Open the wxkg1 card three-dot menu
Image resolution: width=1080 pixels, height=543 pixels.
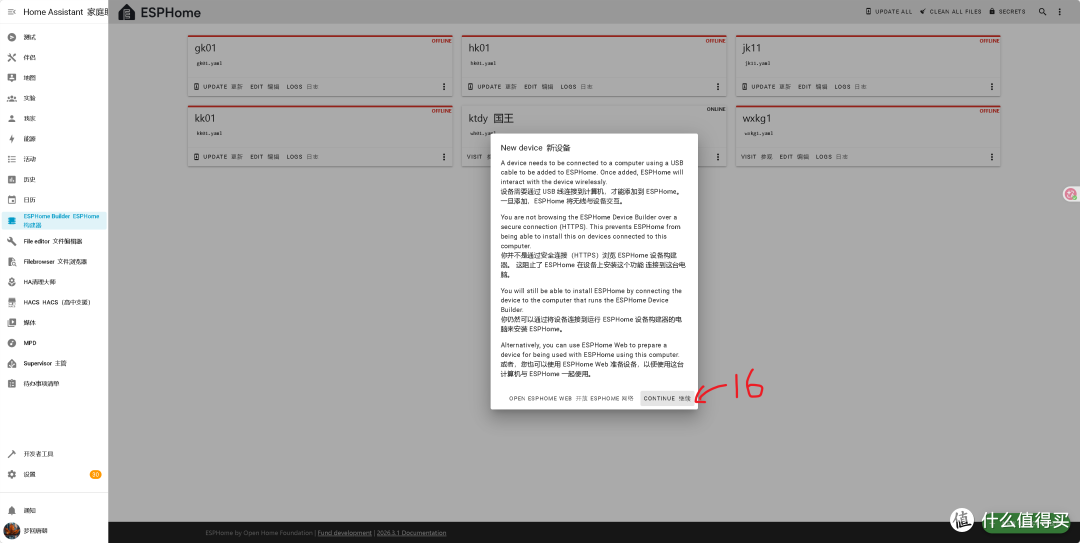click(992, 157)
